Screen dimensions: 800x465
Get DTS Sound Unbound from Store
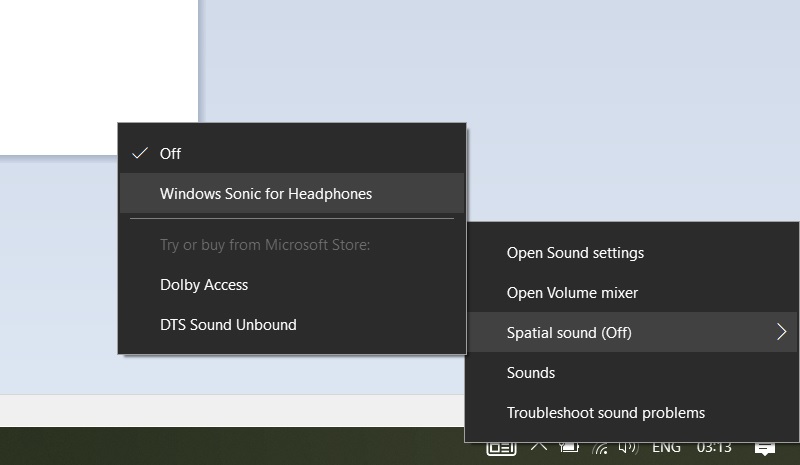tap(228, 325)
